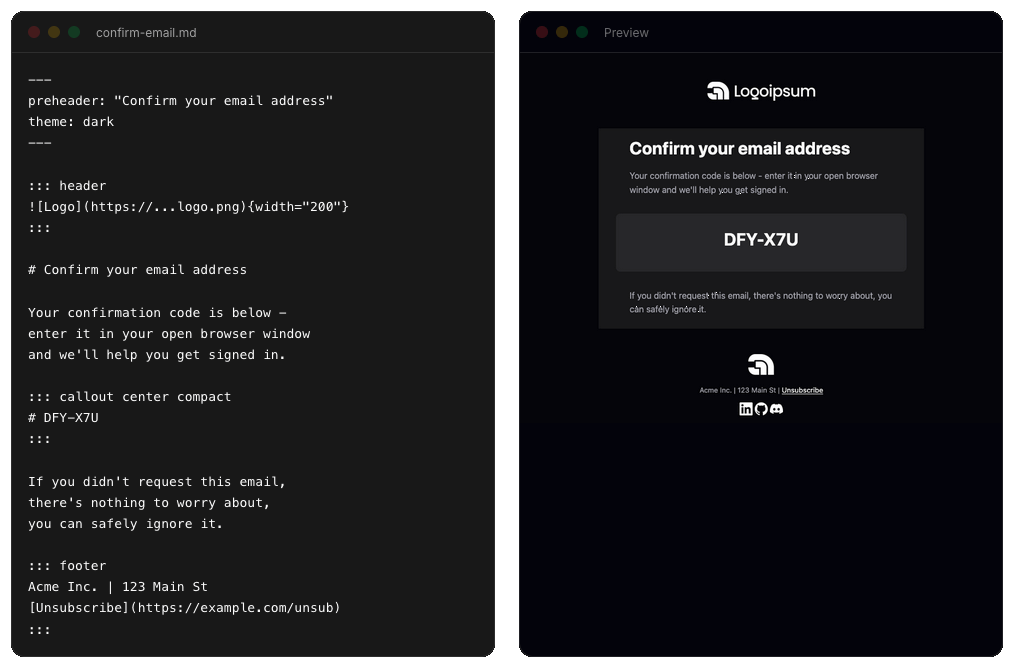The image size is (1012, 667).
Task: Click the preview paragraph "Your confirmation code is below"
Action: 754,183
